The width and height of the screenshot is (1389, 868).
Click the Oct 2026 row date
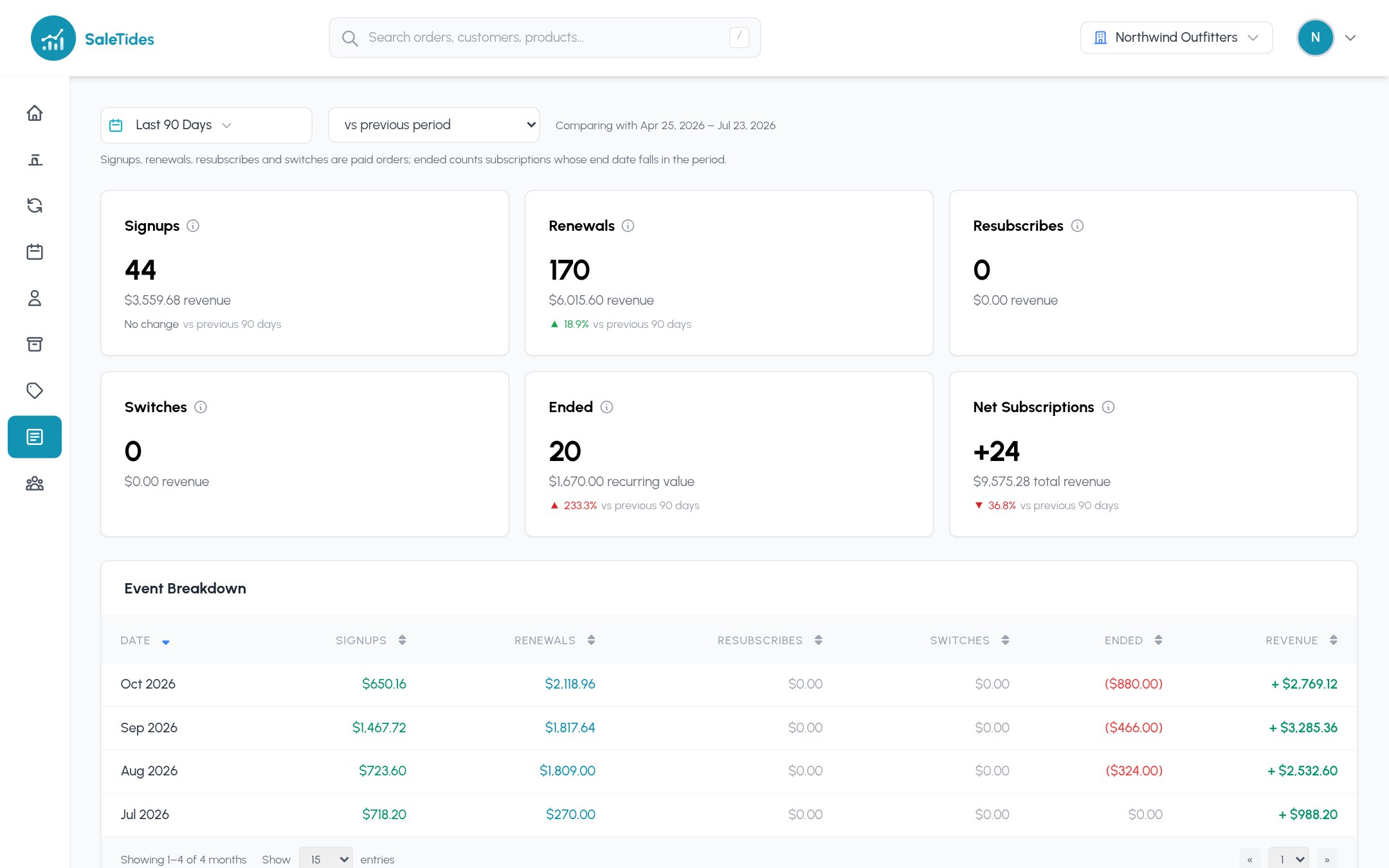148,684
